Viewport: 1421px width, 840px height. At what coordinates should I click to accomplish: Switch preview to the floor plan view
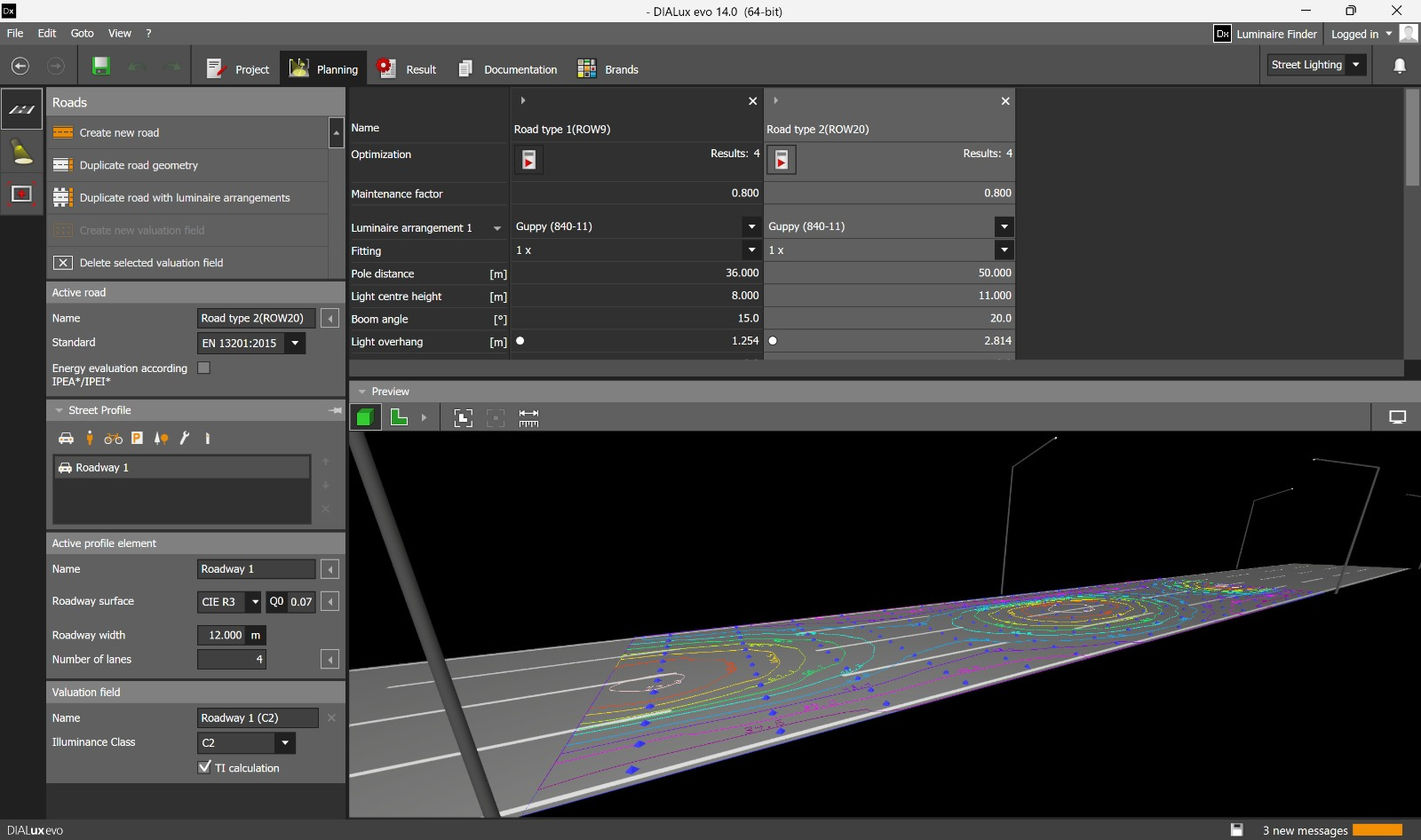pyautogui.click(x=400, y=417)
